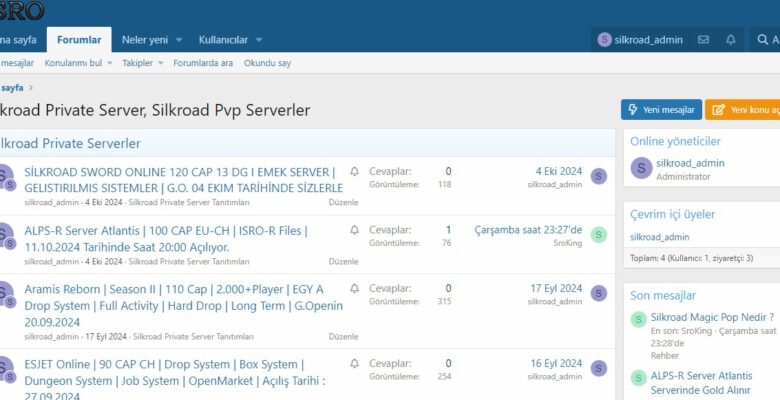Open Silkroad Magic Pop Nedir ? post
Screen dimensions: 780x400
[x=712, y=317]
